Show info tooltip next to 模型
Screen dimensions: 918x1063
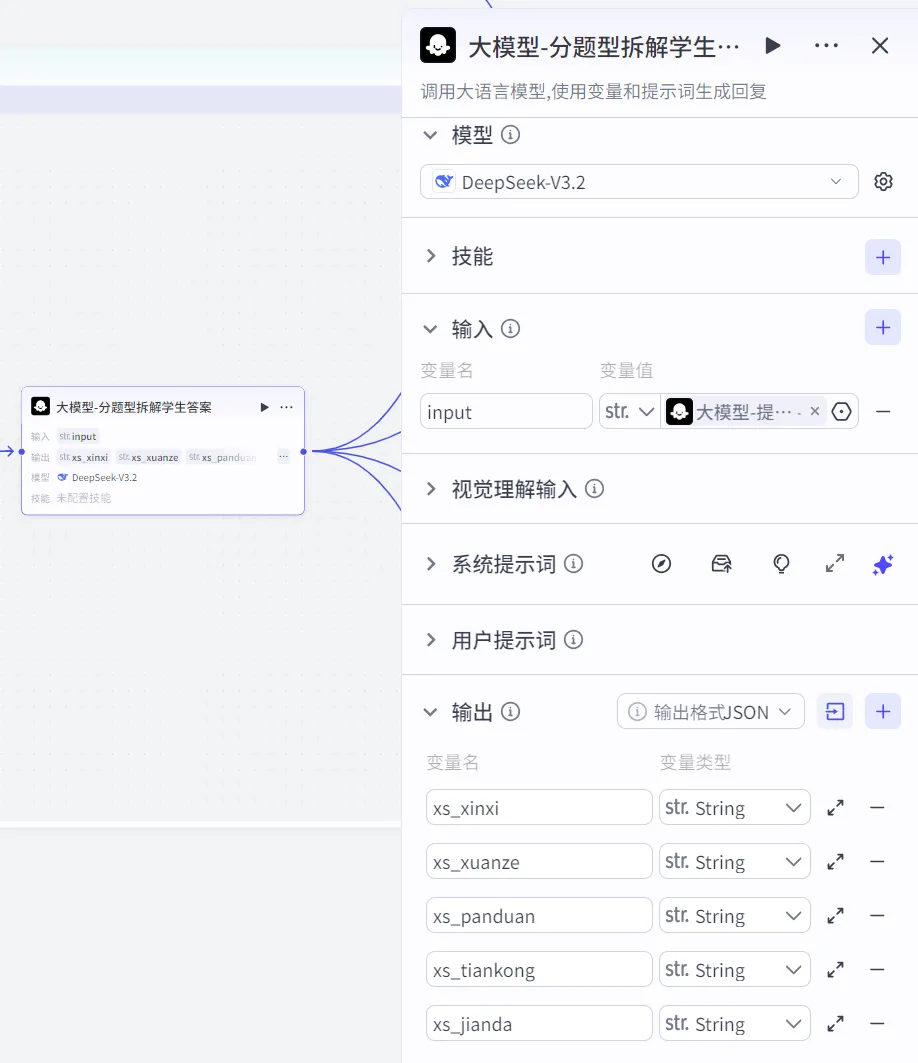pyautogui.click(x=511, y=135)
